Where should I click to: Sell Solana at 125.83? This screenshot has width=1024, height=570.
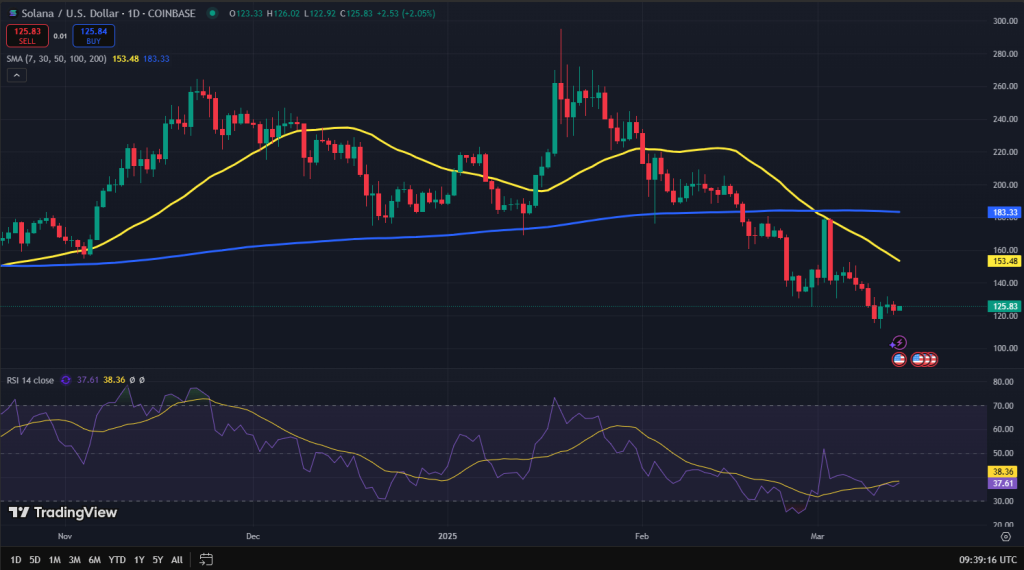point(27,36)
